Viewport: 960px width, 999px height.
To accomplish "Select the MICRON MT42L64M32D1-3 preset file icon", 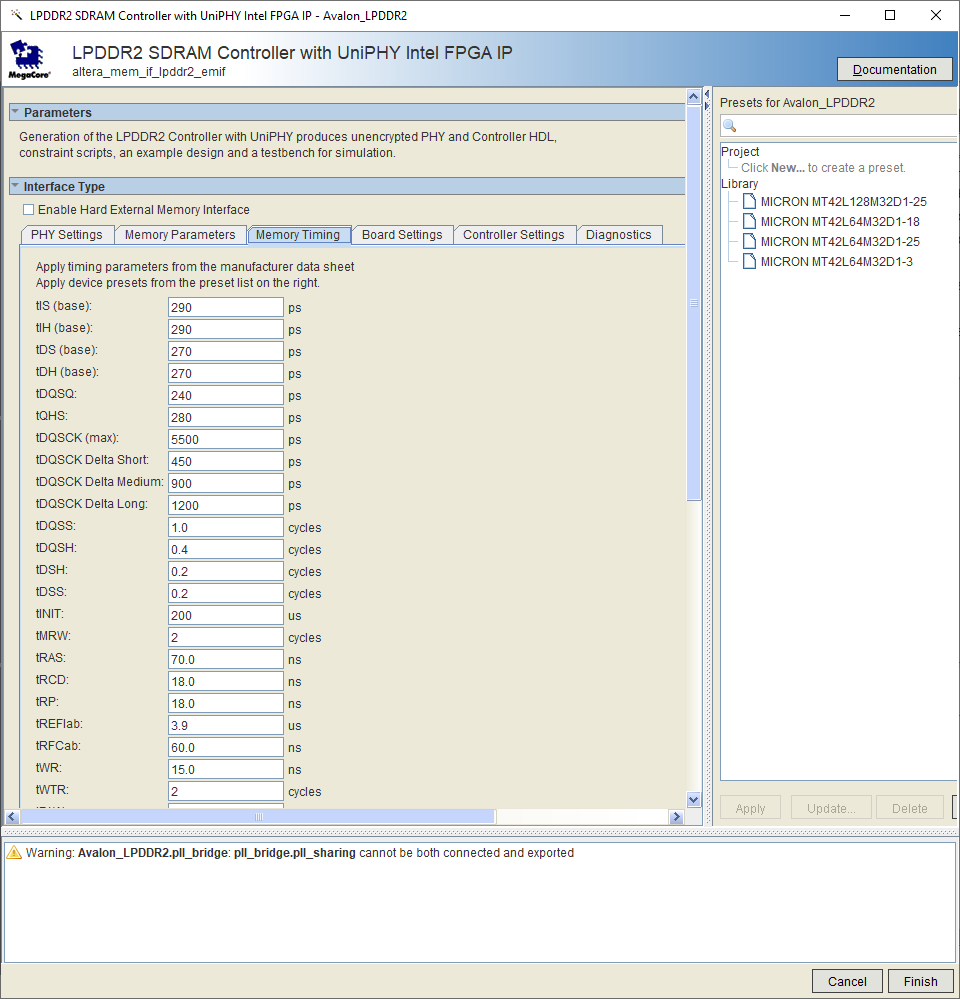I will pos(749,262).
